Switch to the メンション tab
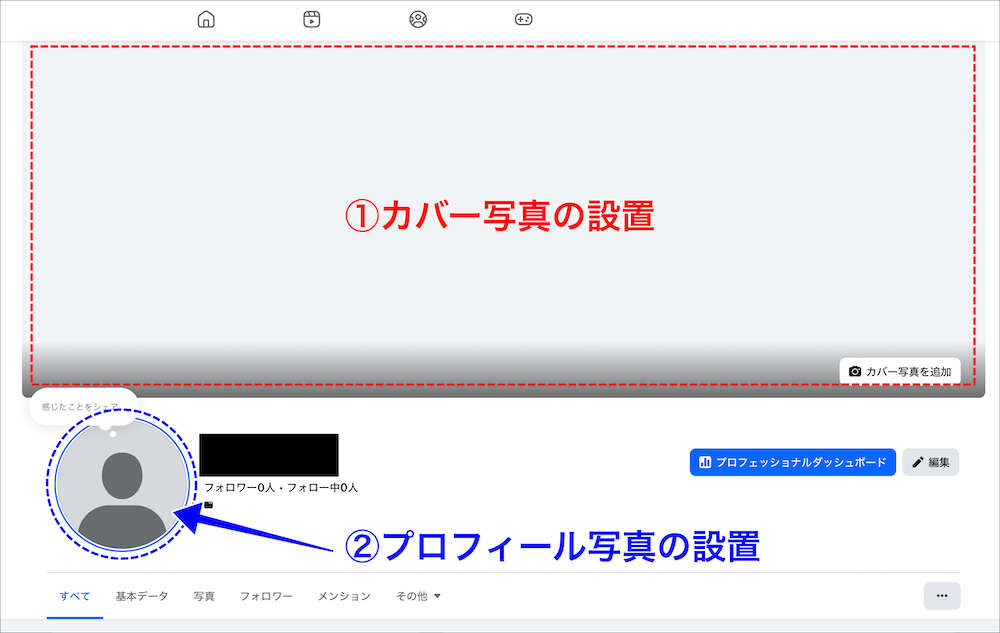 (343, 595)
